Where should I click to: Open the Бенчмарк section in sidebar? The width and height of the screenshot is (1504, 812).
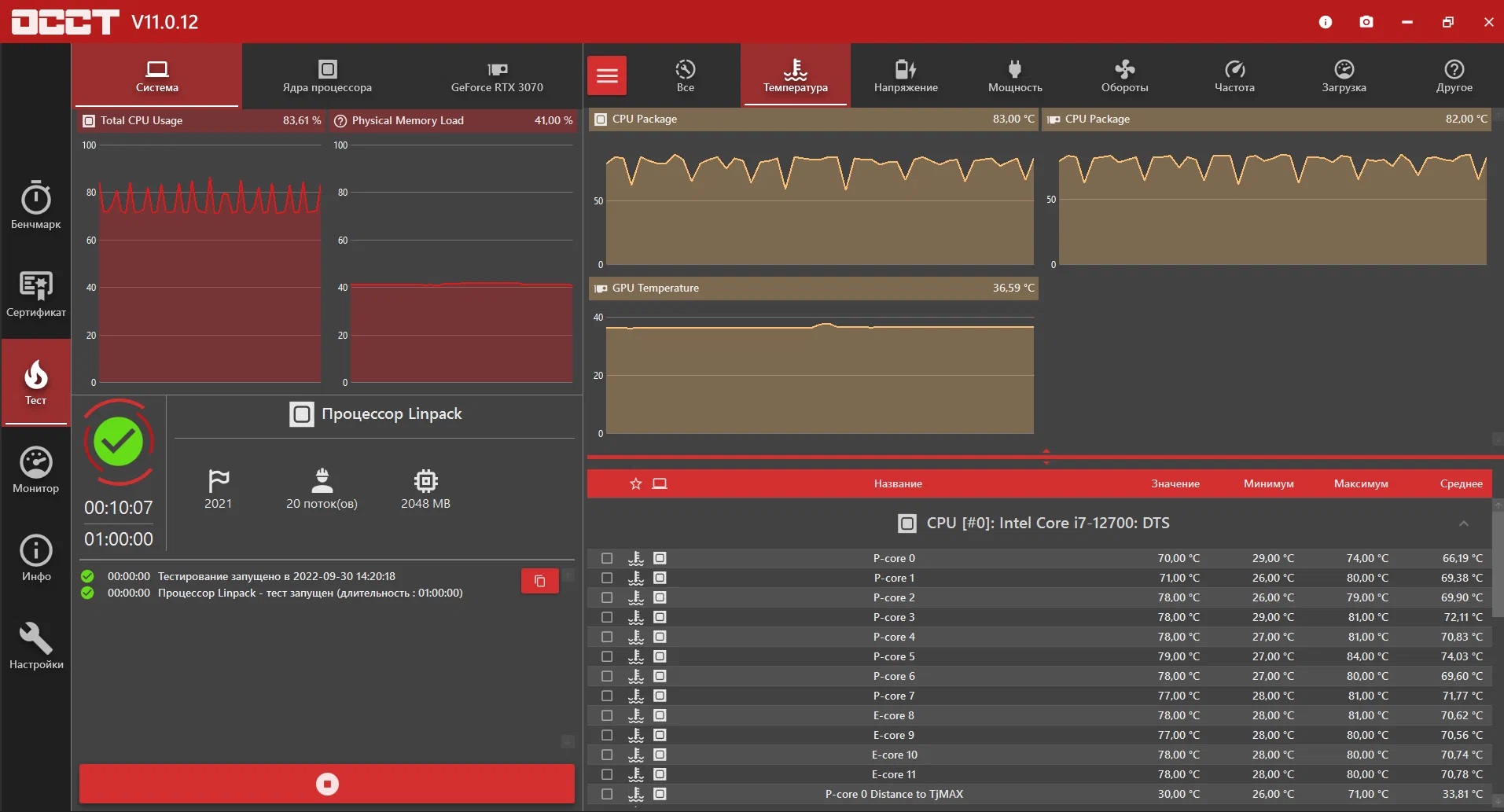(x=36, y=204)
